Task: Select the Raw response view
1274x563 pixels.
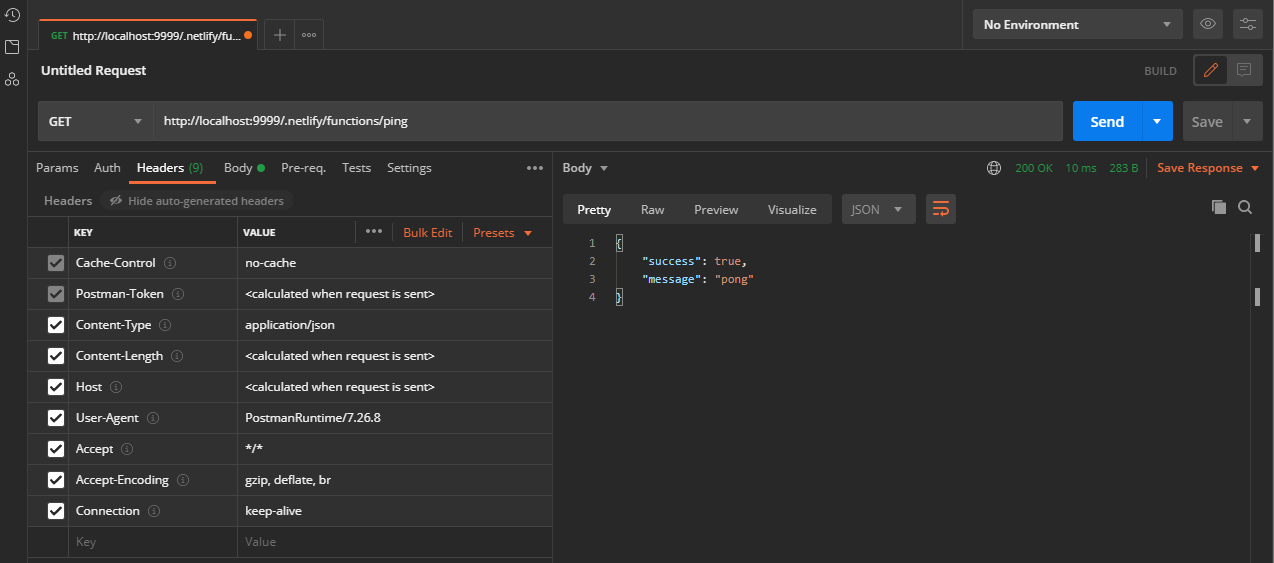Action: point(652,209)
